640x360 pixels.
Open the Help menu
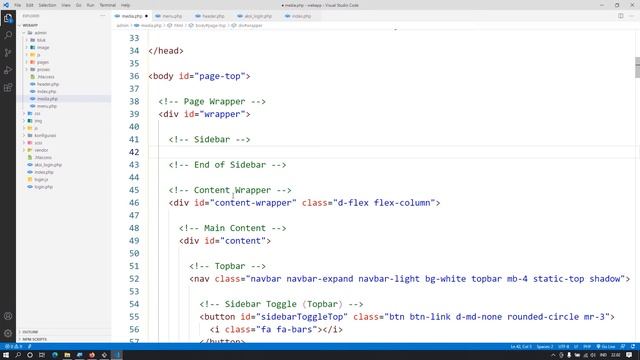coord(125,5)
